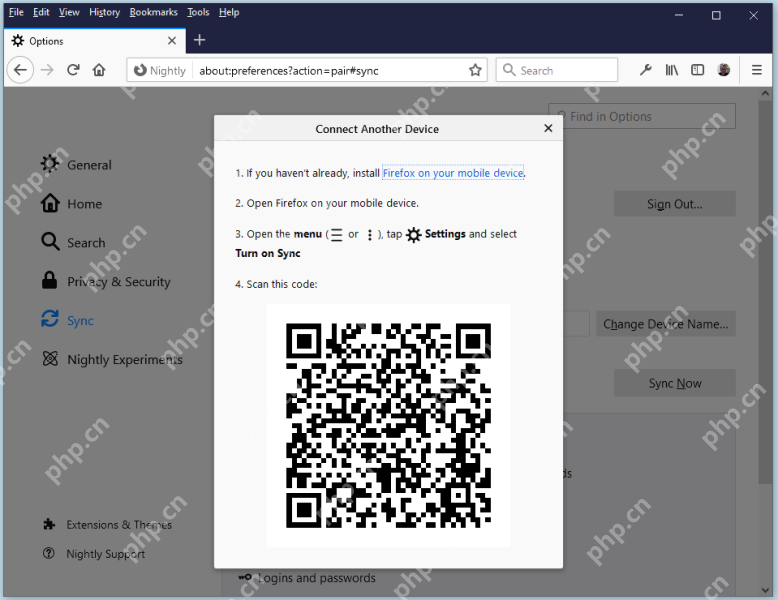Open the Tools menu
778x600 pixels.
pos(198,12)
